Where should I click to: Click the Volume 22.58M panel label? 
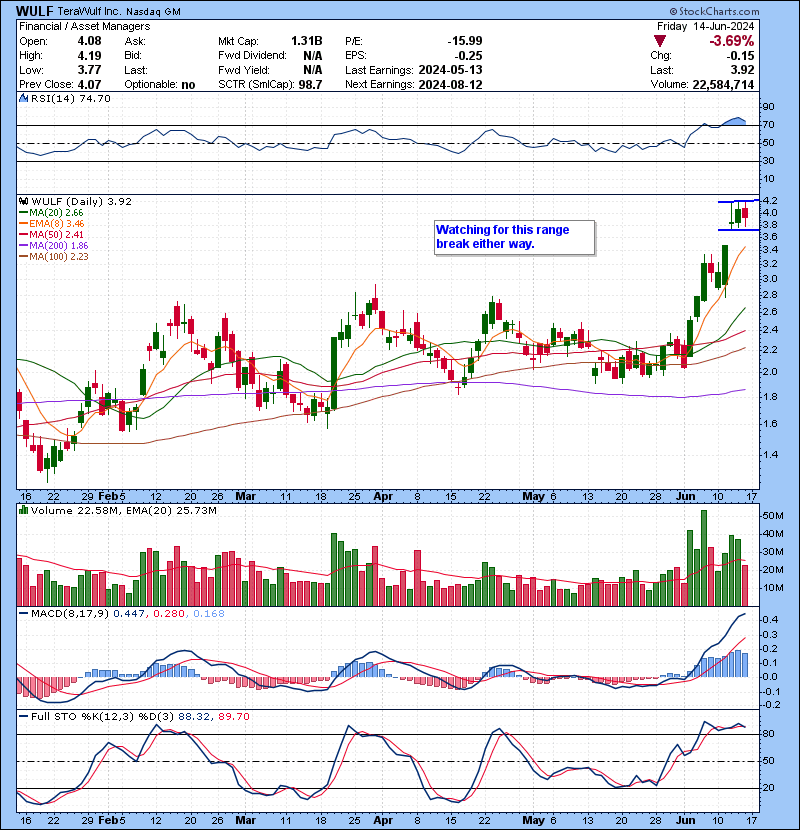pos(76,510)
